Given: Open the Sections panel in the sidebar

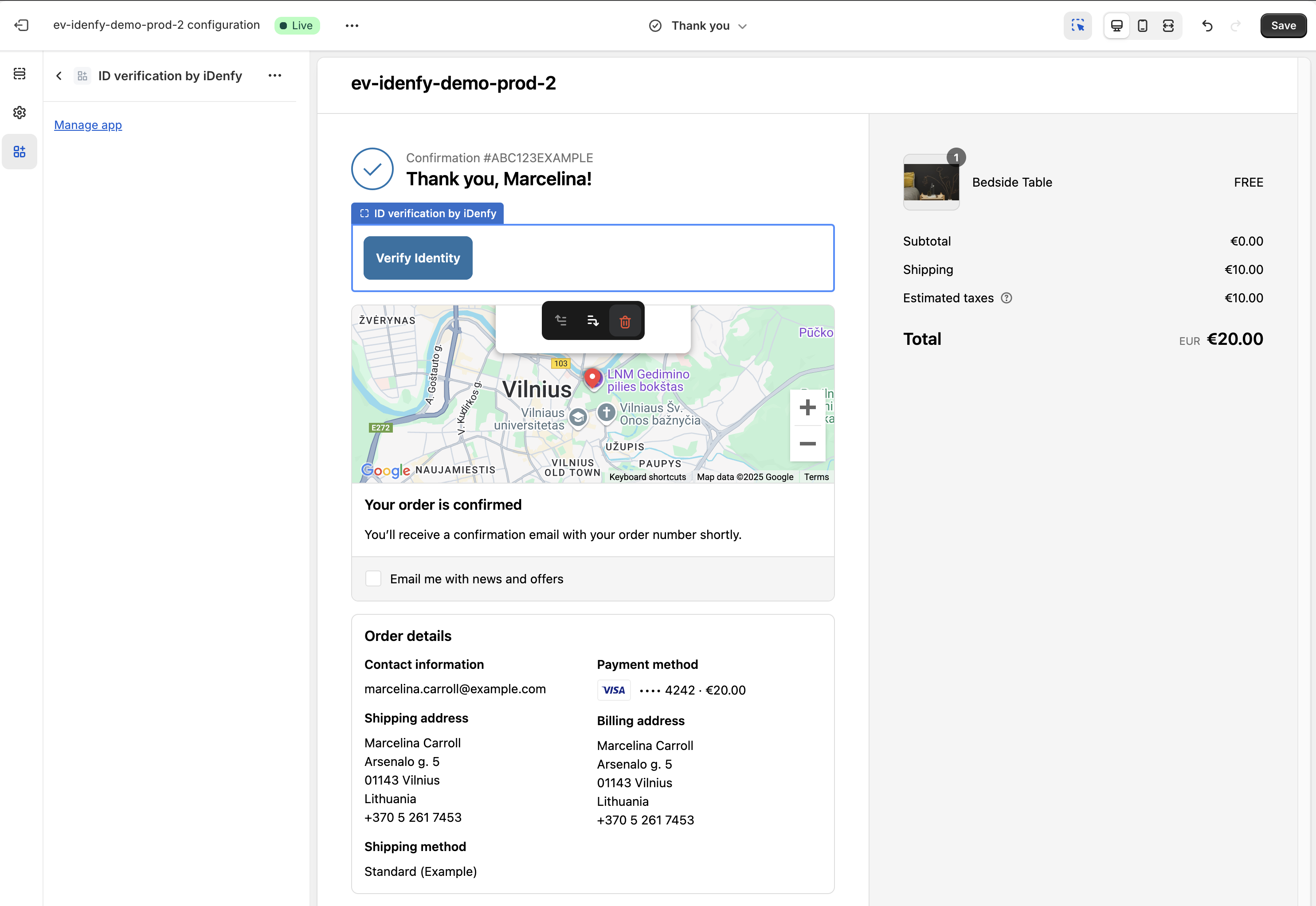Looking at the screenshot, I should point(20,74).
